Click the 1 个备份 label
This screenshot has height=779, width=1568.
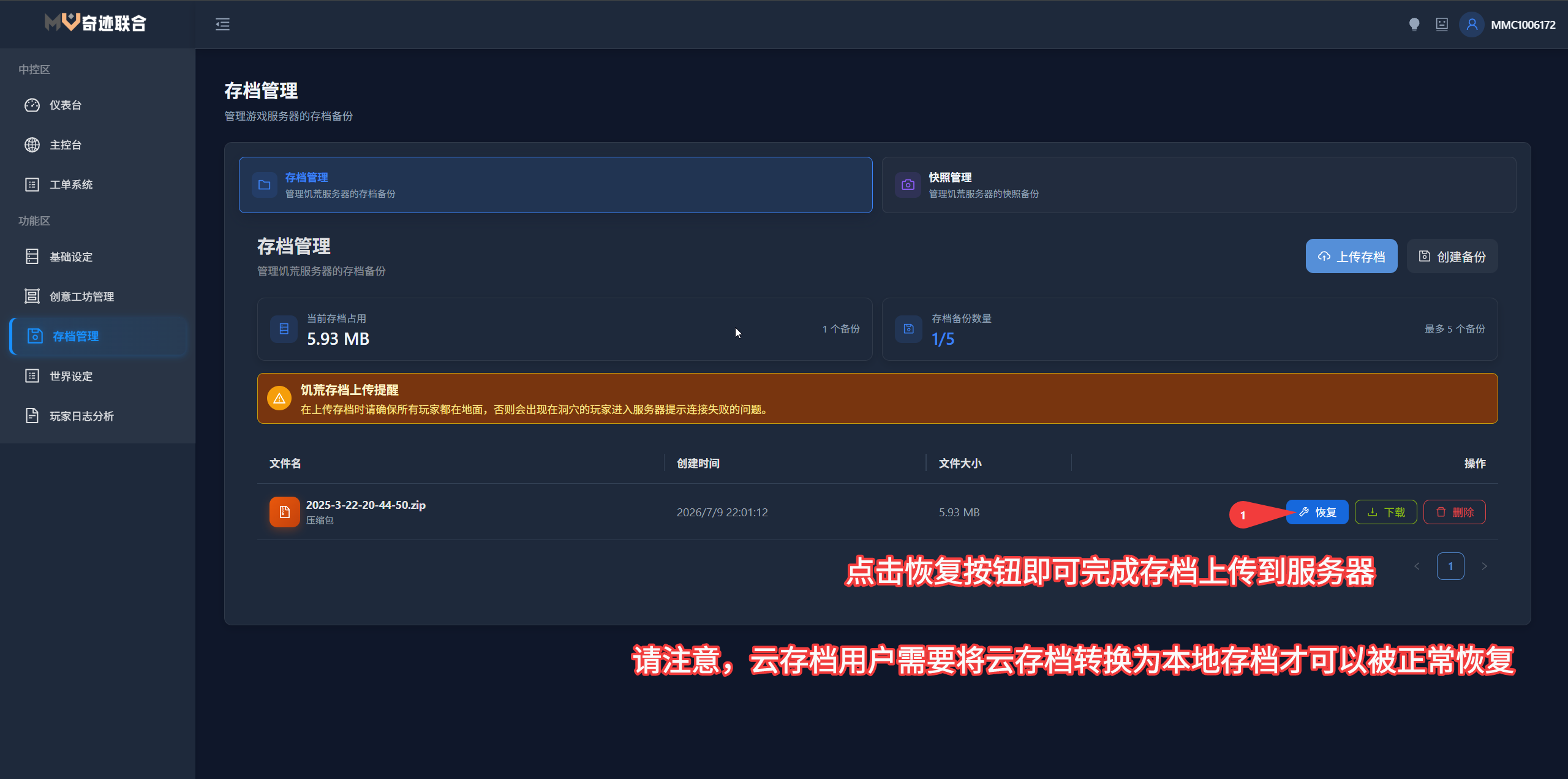pos(841,329)
